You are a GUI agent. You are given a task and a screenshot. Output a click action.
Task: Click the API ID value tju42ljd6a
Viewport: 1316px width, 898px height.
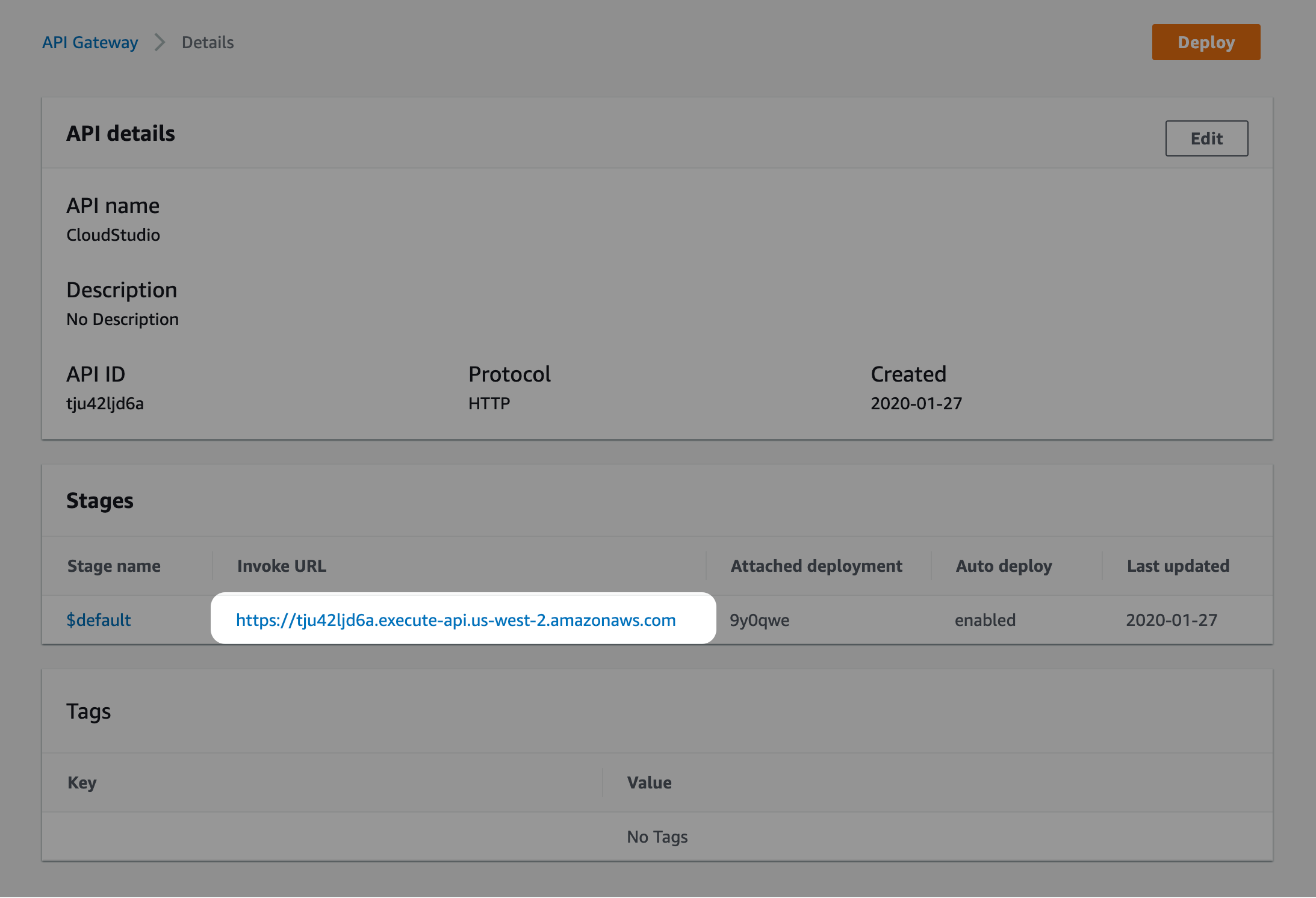click(x=105, y=403)
